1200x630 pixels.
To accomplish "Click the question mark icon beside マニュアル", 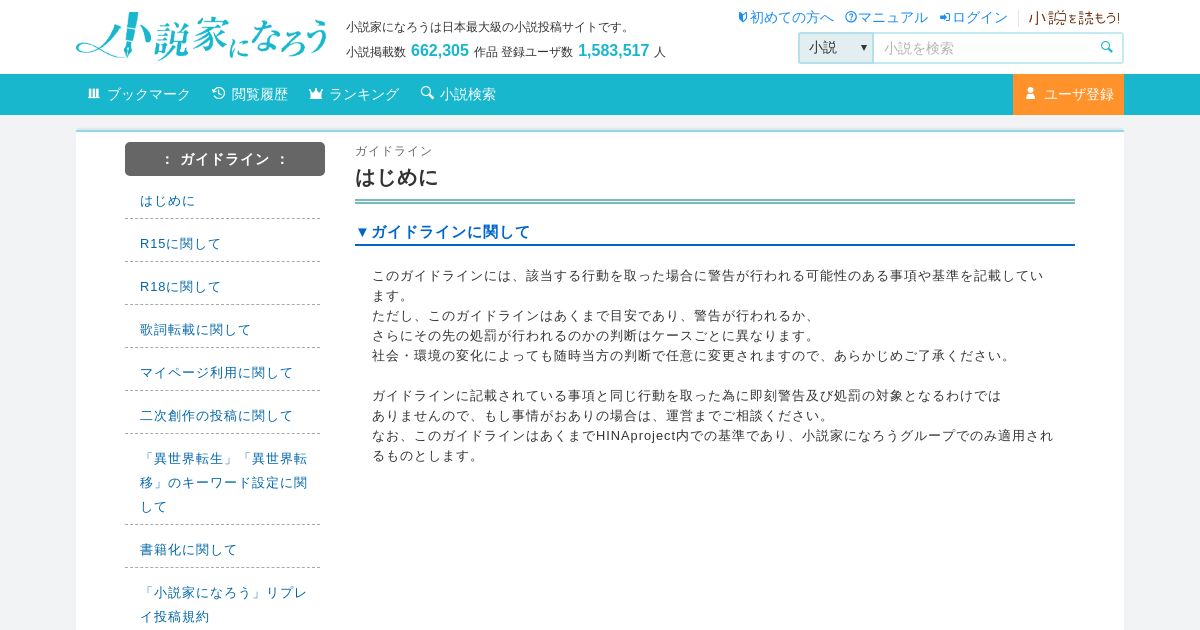I will point(851,17).
